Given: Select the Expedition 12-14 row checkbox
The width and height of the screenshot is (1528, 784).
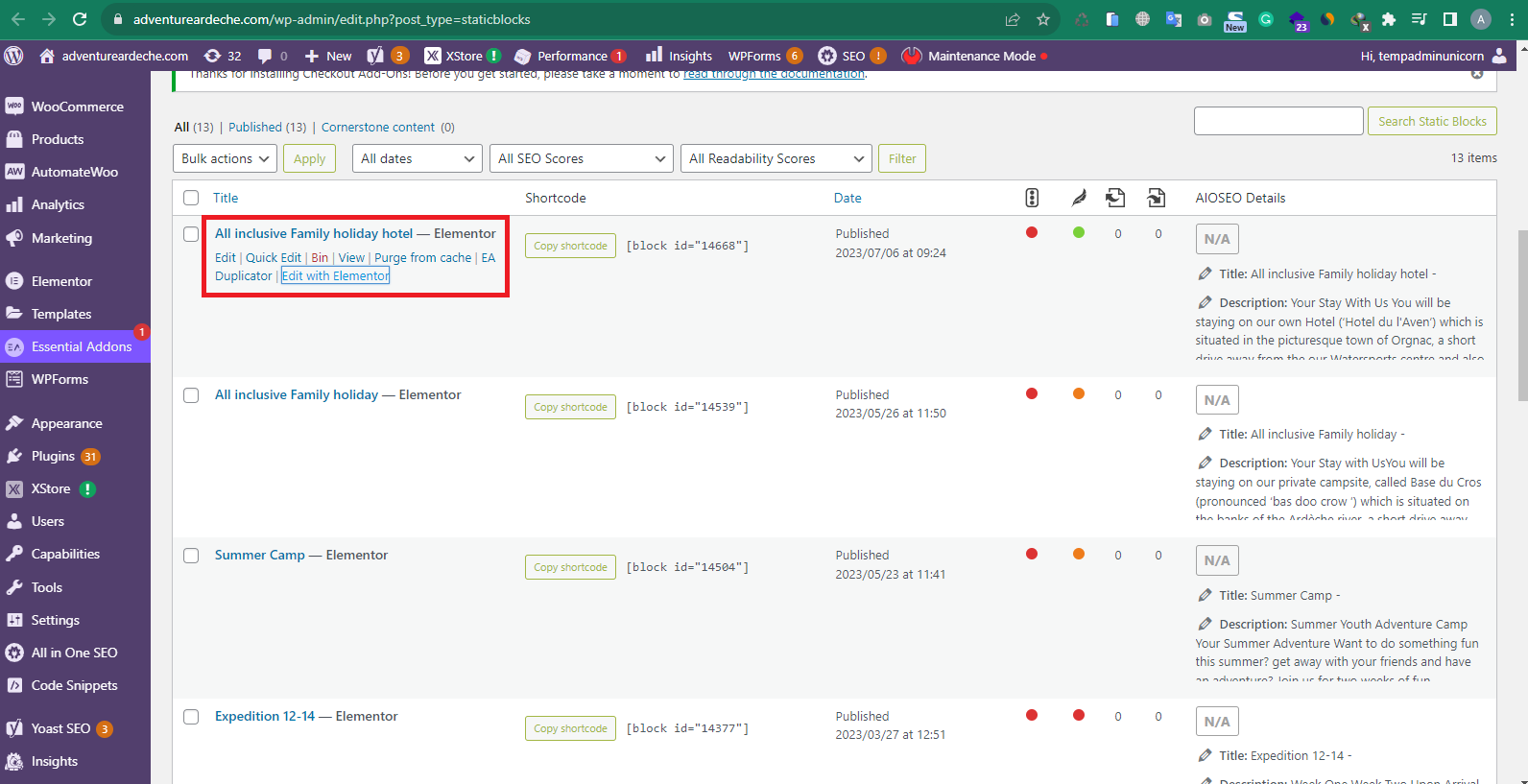Looking at the screenshot, I should [191, 717].
